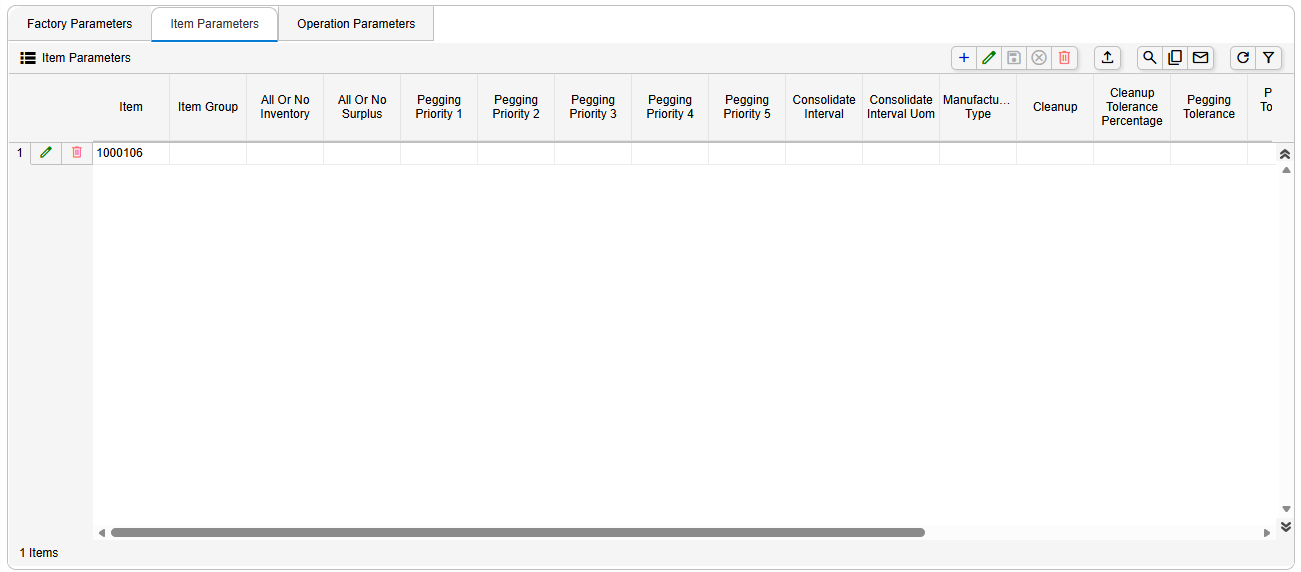Delete row 1 using its trash icon
The width and height of the screenshot is (1301, 572).
click(x=77, y=153)
